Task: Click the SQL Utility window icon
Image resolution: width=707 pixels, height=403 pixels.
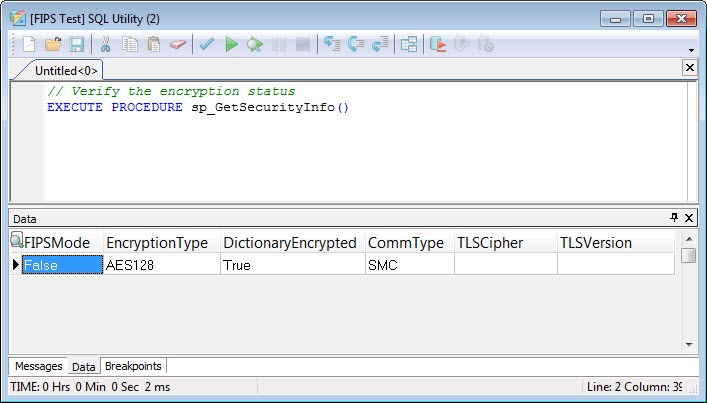Action: (18, 18)
